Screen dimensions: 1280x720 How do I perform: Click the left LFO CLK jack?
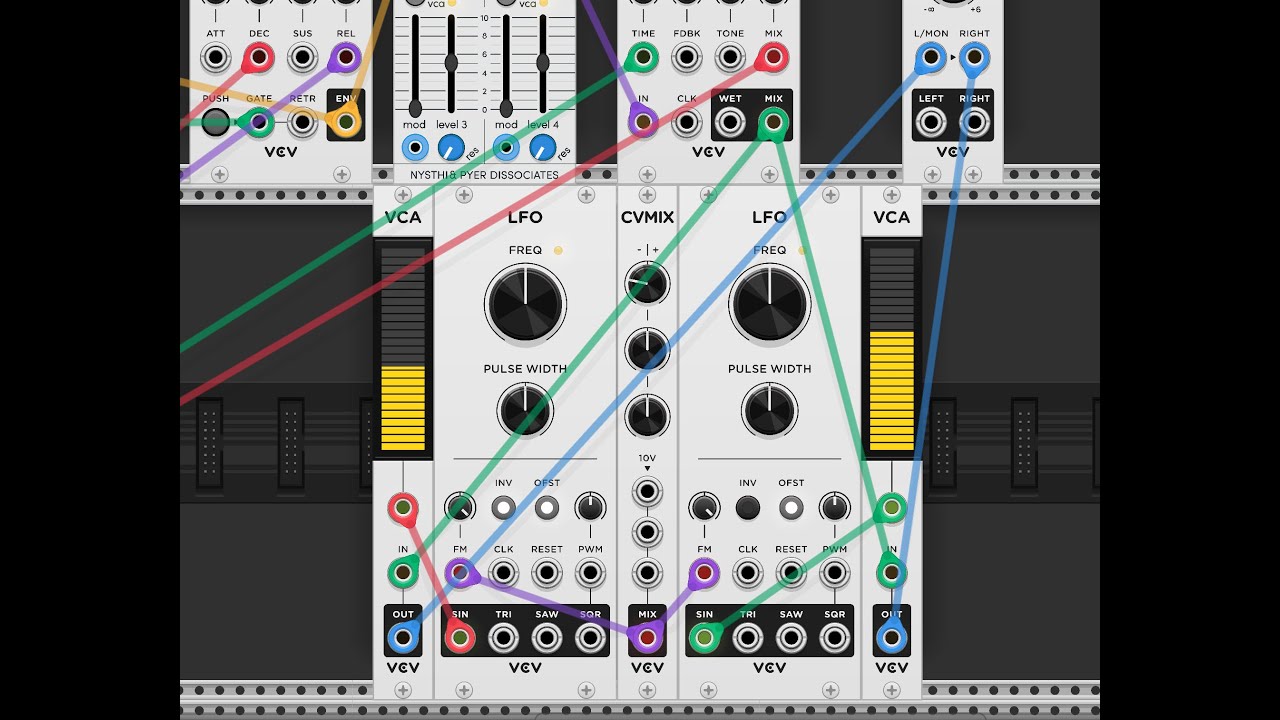click(503, 573)
